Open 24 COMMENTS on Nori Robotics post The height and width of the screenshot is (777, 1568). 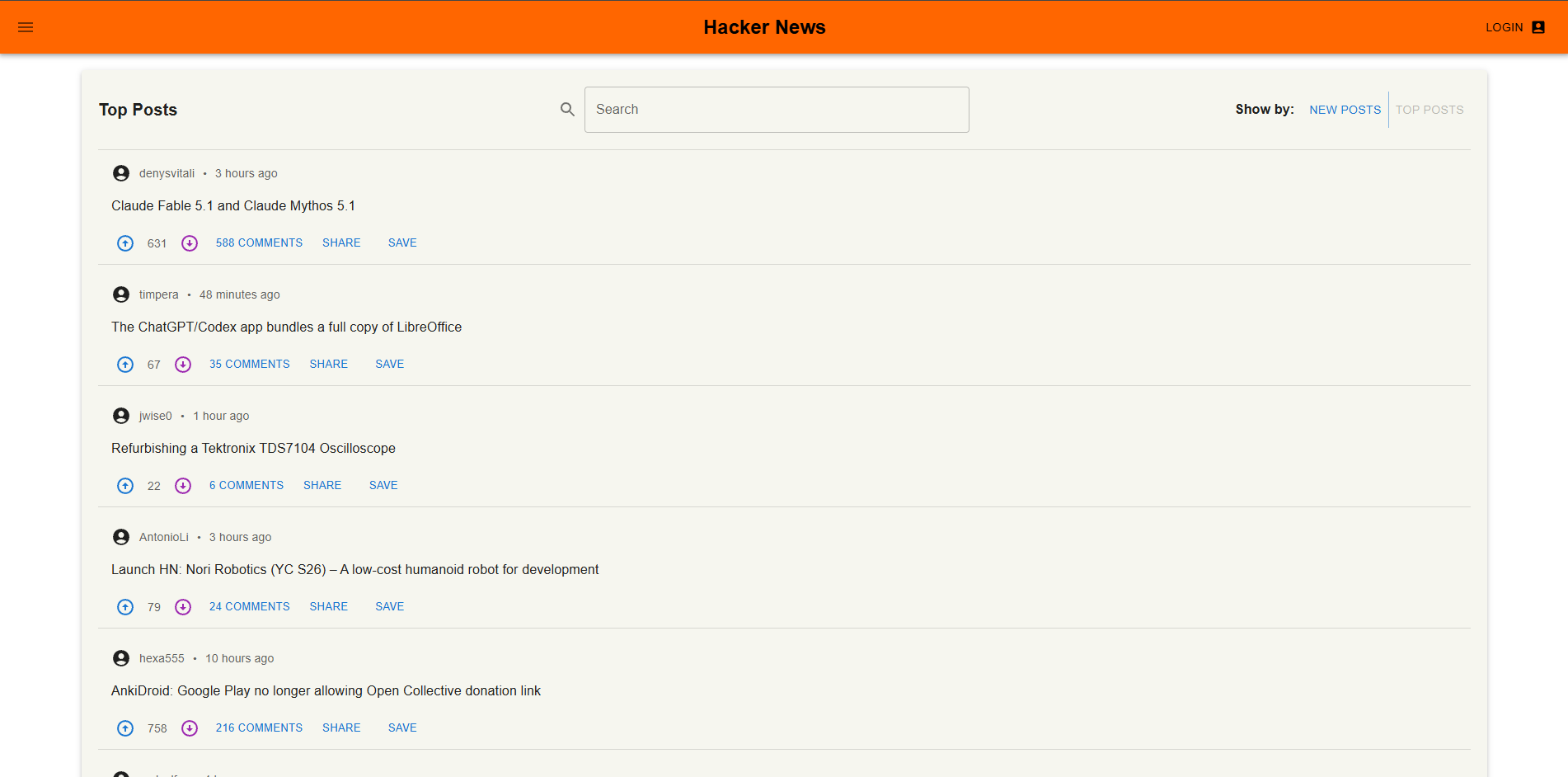coord(249,607)
